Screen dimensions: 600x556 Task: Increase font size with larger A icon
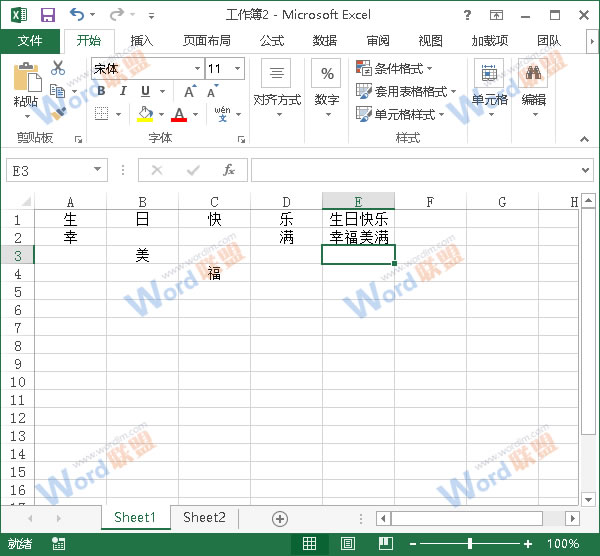[x=190, y=91]
